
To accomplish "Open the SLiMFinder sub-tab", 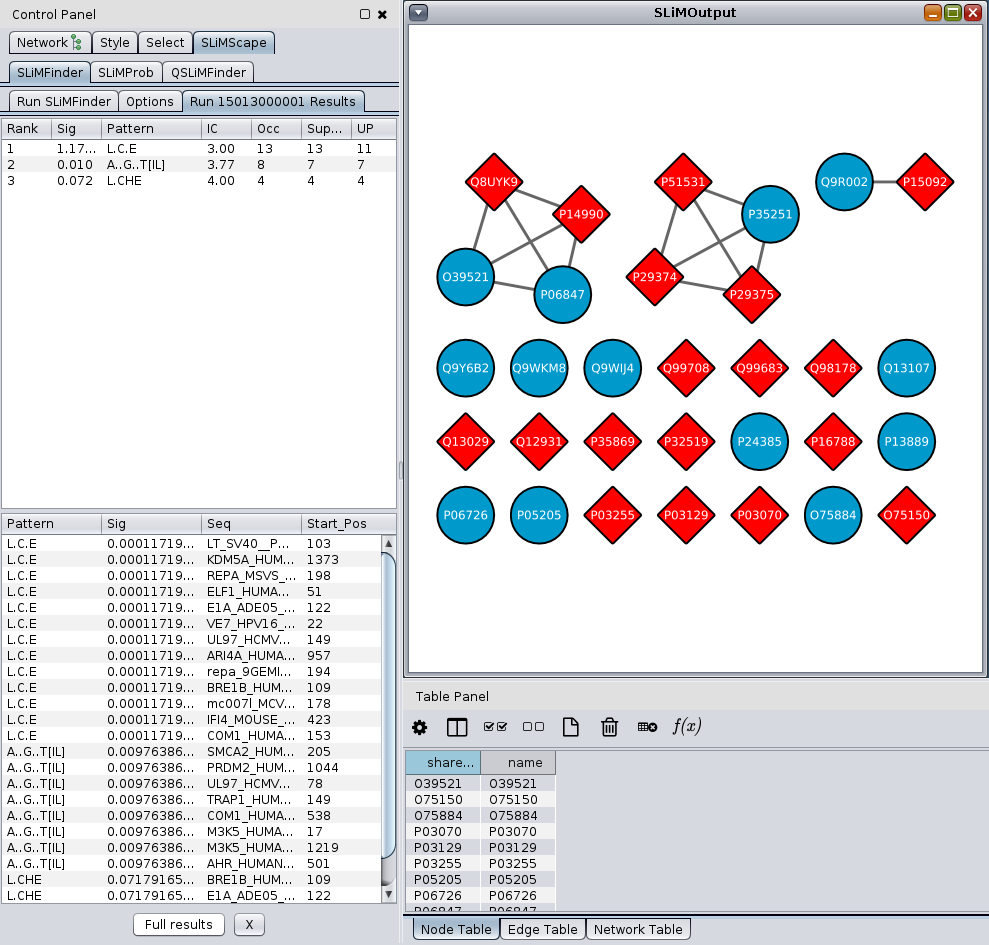I will (x=50, y=72).
